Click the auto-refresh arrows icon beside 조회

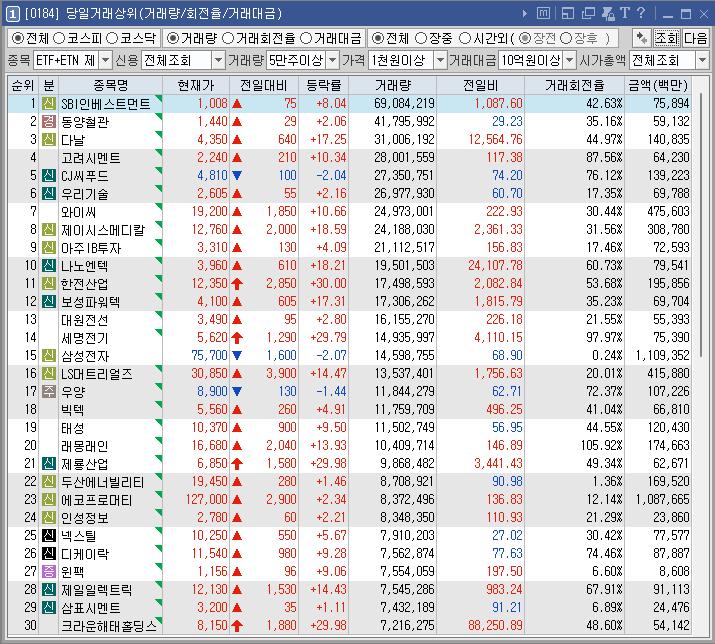(642, 38)
